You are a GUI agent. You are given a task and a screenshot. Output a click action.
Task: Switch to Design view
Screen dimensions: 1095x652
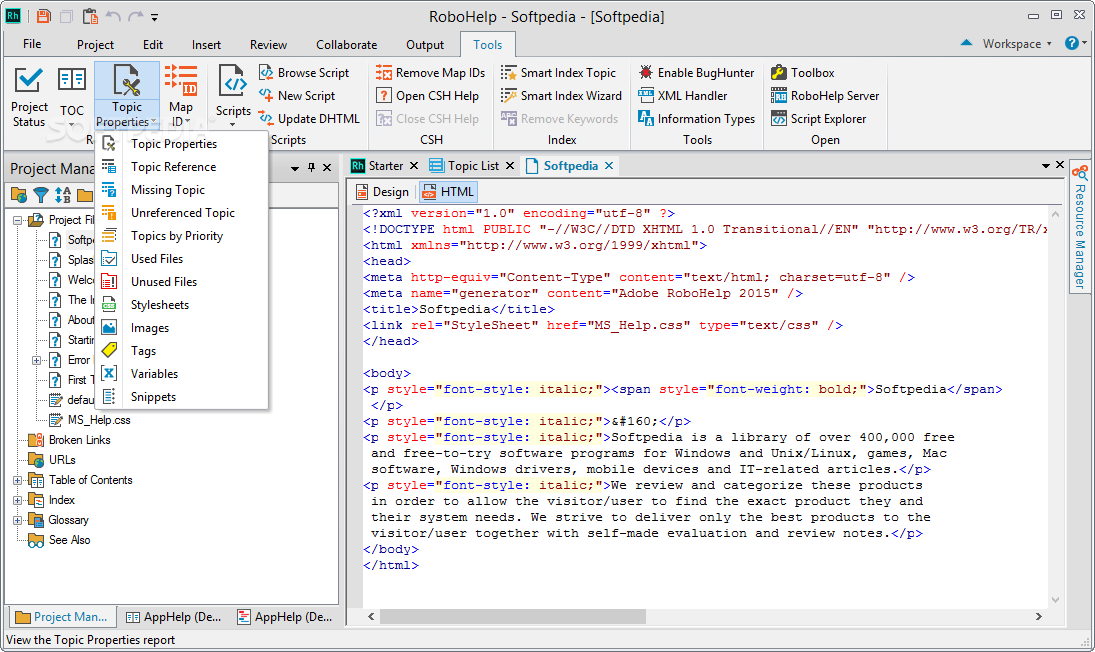382,192
